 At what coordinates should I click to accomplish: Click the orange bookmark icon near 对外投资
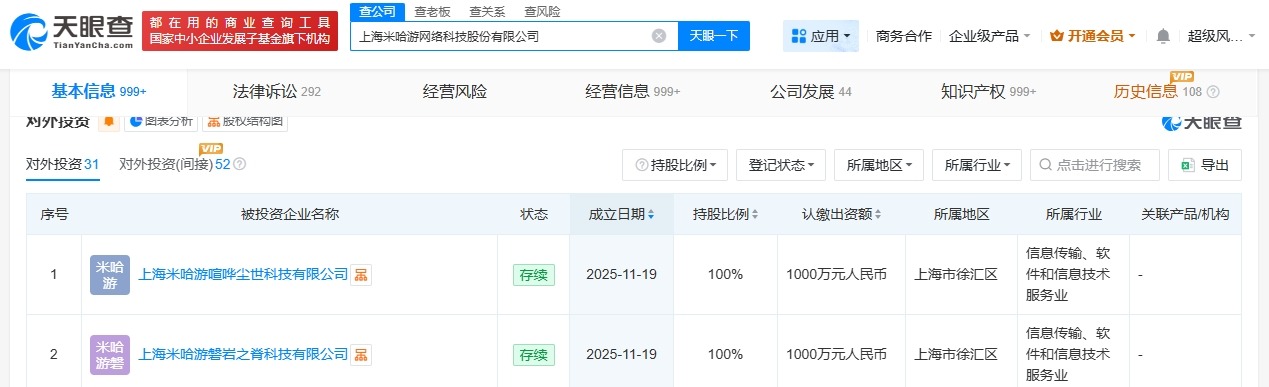point(109,122)
